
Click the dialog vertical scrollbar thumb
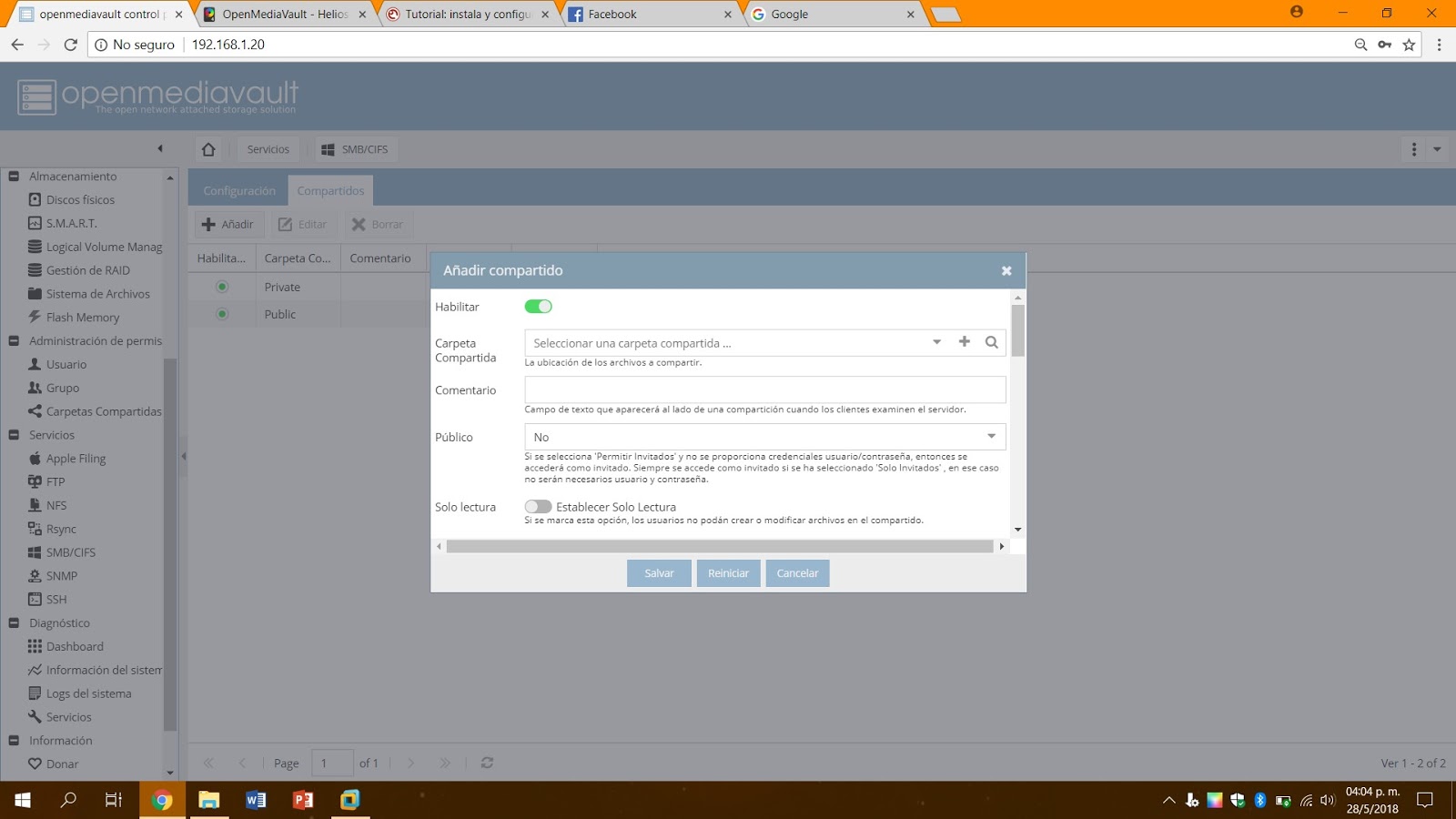coord(1017,330)
